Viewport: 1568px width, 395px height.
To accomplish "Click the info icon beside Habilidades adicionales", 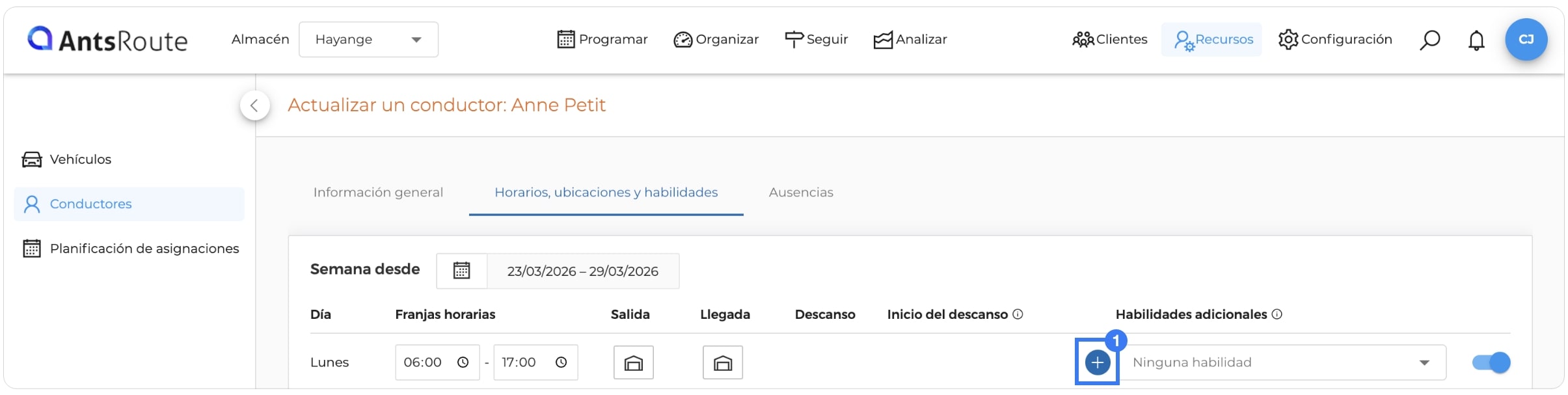I will click(x=1277, y=314).
